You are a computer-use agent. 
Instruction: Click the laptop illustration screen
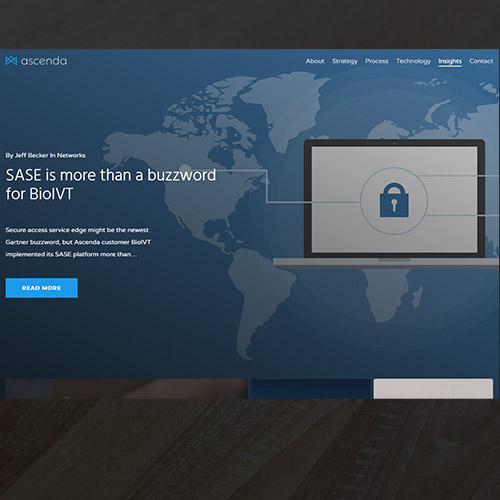(x=394, y=199)
